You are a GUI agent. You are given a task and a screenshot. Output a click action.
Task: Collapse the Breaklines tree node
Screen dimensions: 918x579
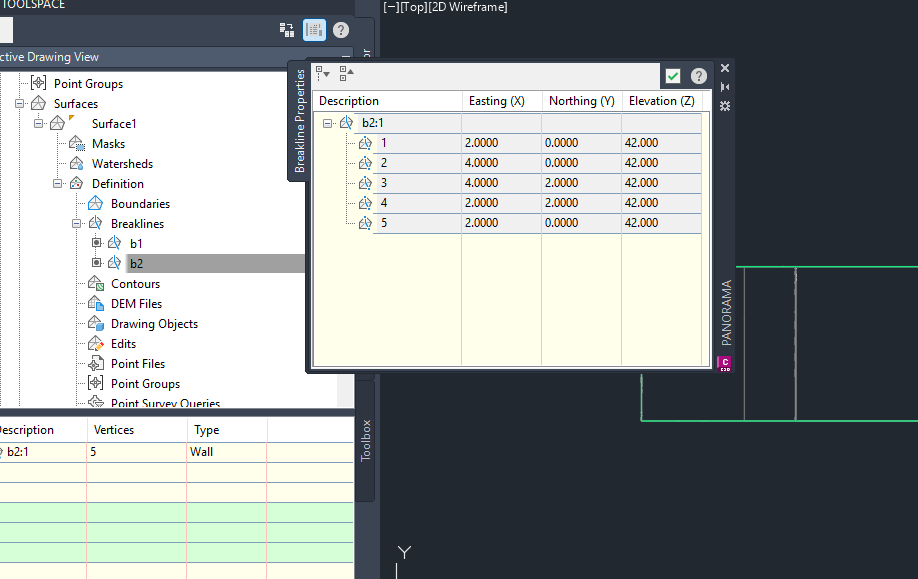coord(77,224)
